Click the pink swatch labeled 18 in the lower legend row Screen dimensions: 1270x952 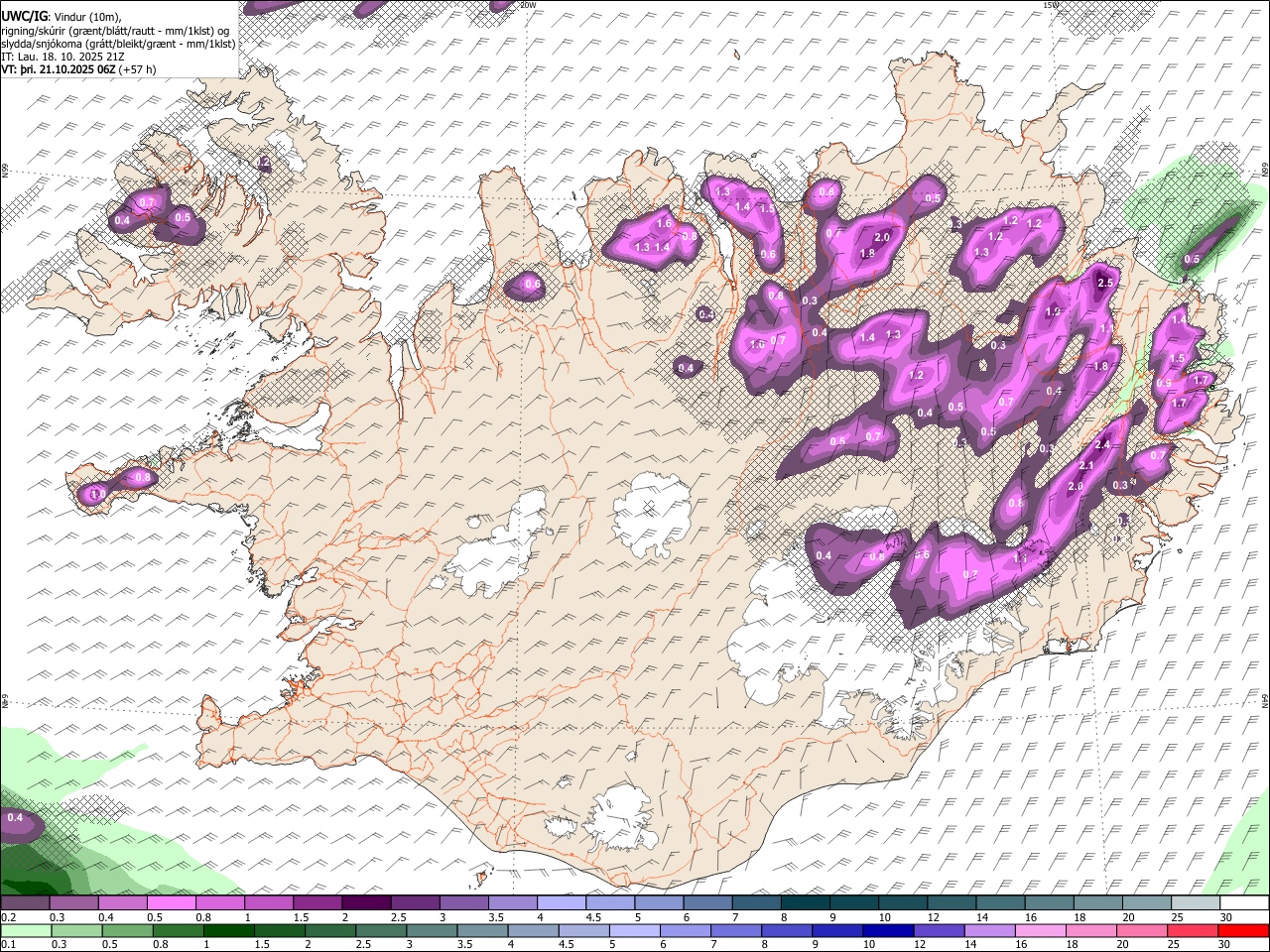pos(1090,930)
